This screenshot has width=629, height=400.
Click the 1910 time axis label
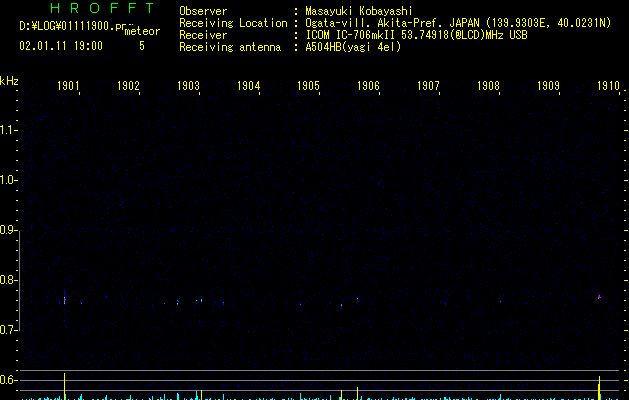pyautogui.click(x=608, y=85)
